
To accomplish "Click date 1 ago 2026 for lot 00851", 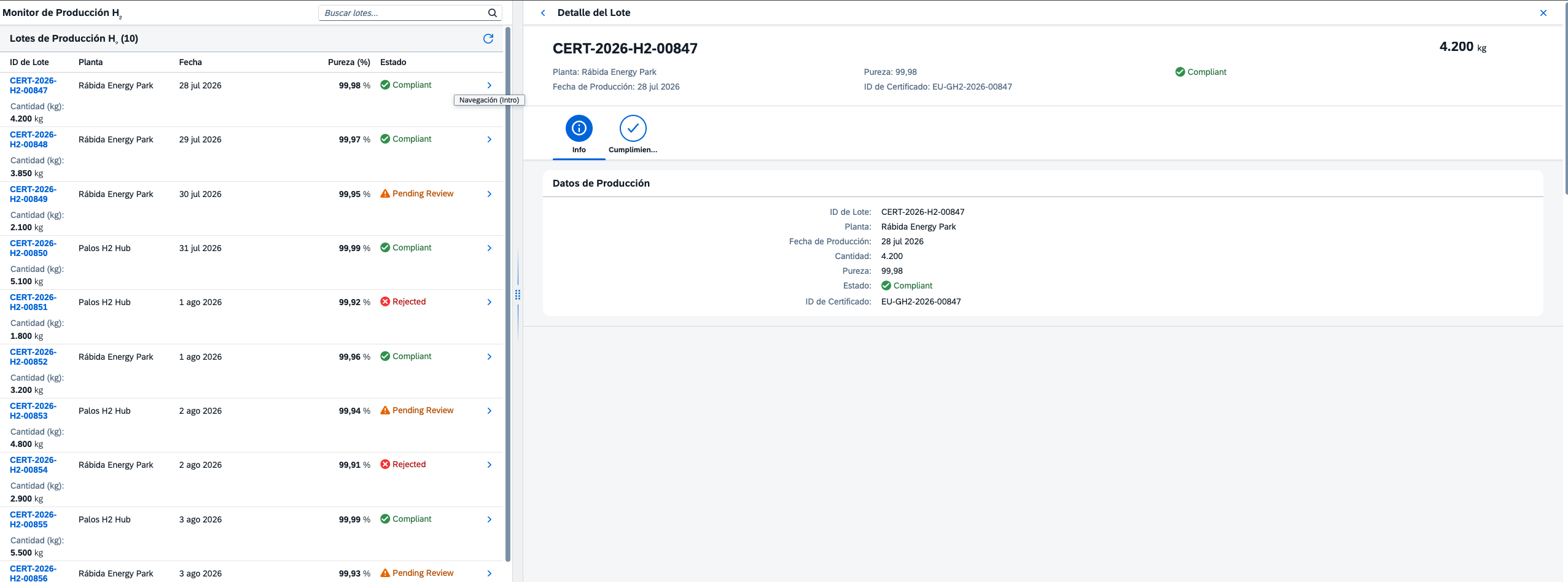I will tap(200, 302).
